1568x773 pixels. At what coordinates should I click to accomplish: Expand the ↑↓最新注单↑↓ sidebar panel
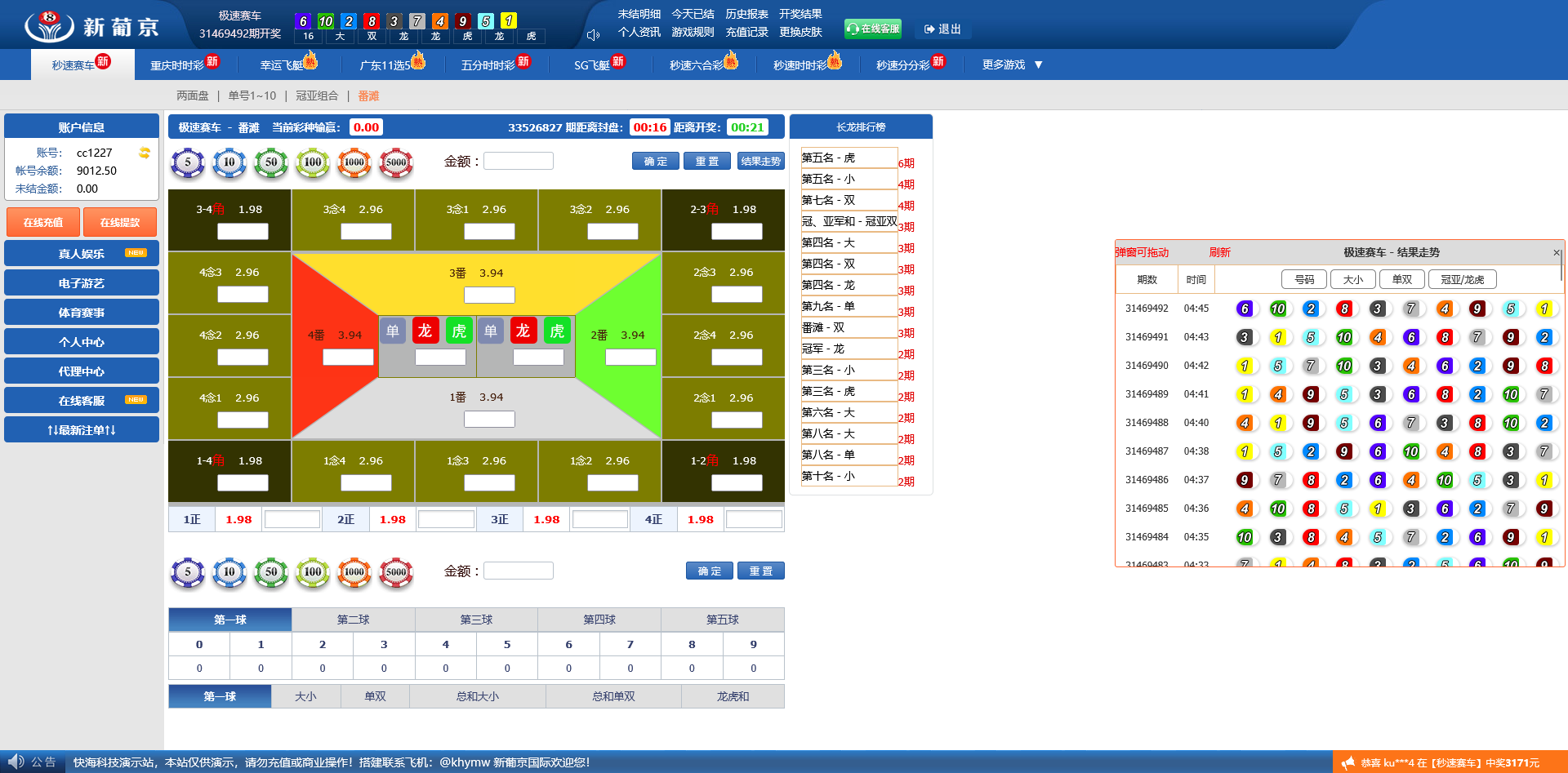(82, 429)
